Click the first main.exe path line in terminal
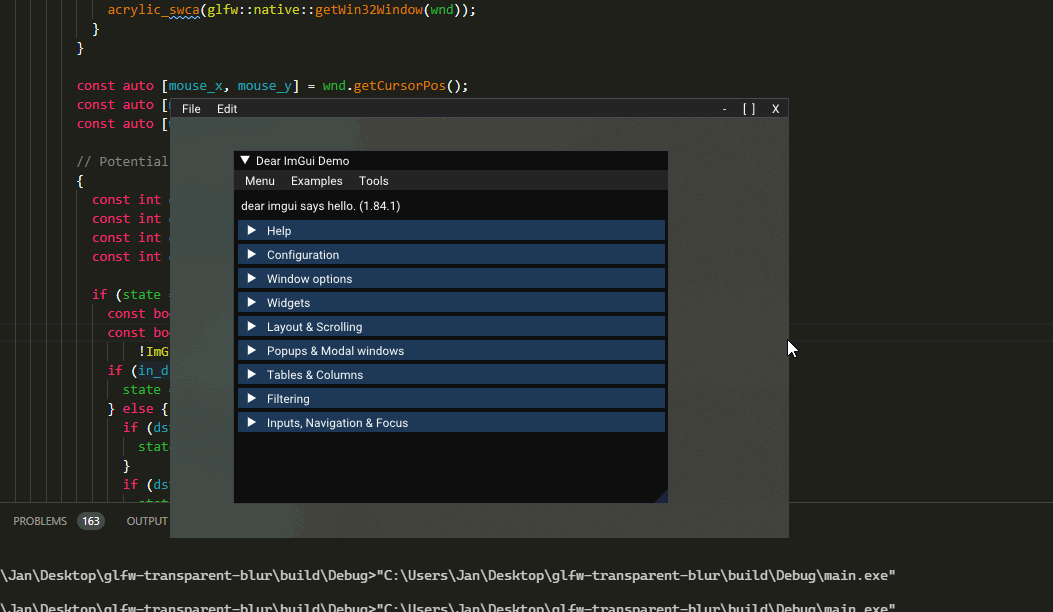This screenshot has height=612, width=1053. point(448,576)
